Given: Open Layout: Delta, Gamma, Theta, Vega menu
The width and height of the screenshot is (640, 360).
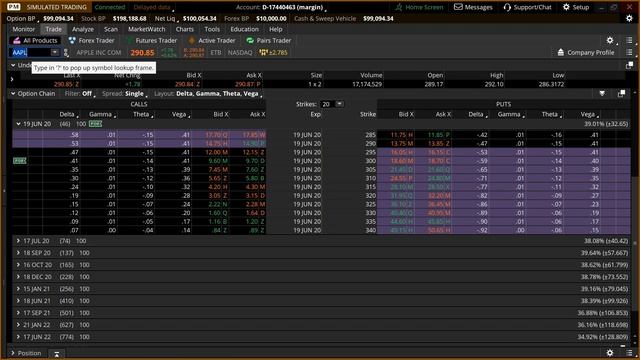Looking at the screenshot, I should point(208,94).
